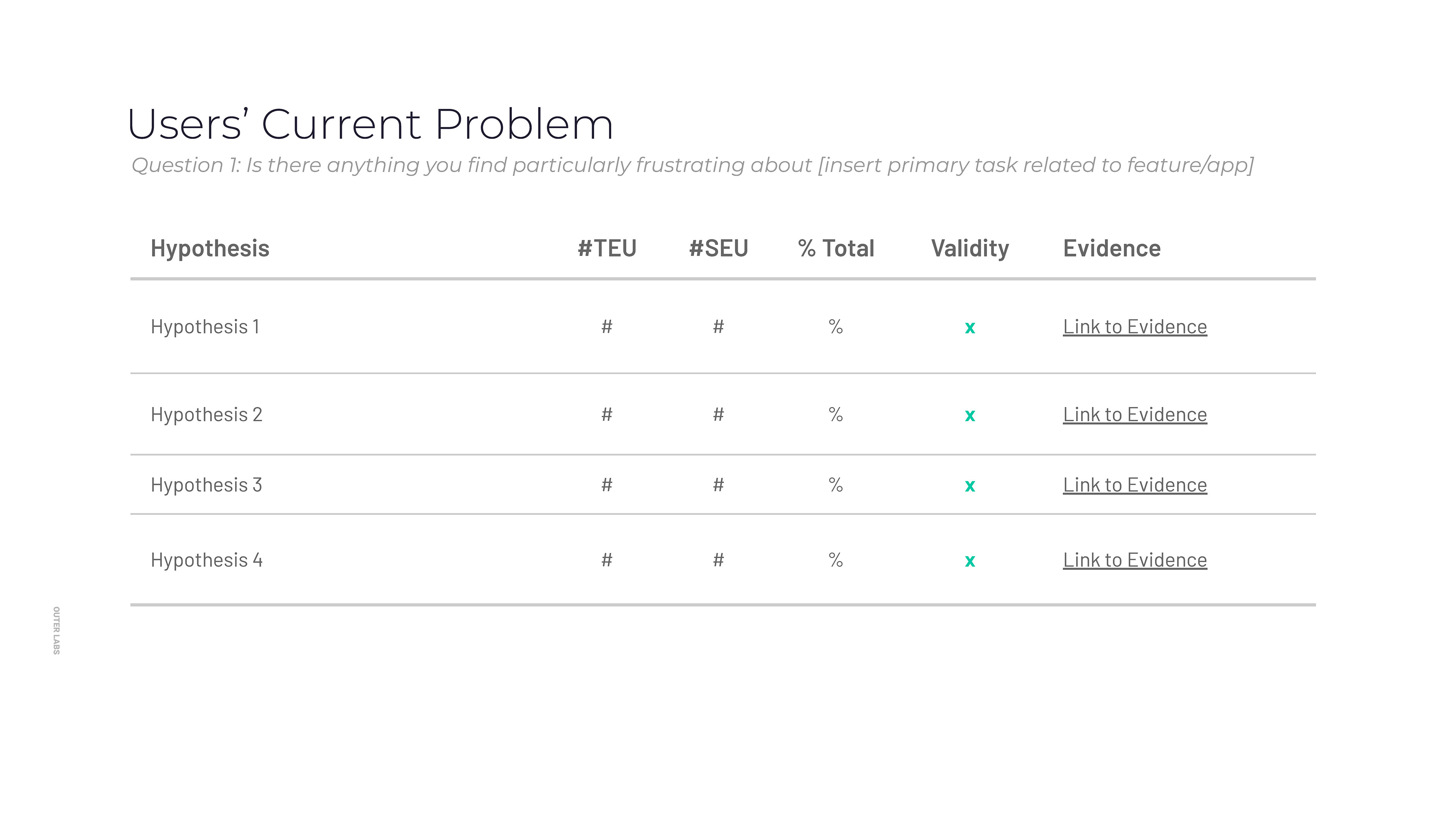The image size is (1456, 819).
Task: Click the Users' Current Problem title
Action: (x=370, y=124)
